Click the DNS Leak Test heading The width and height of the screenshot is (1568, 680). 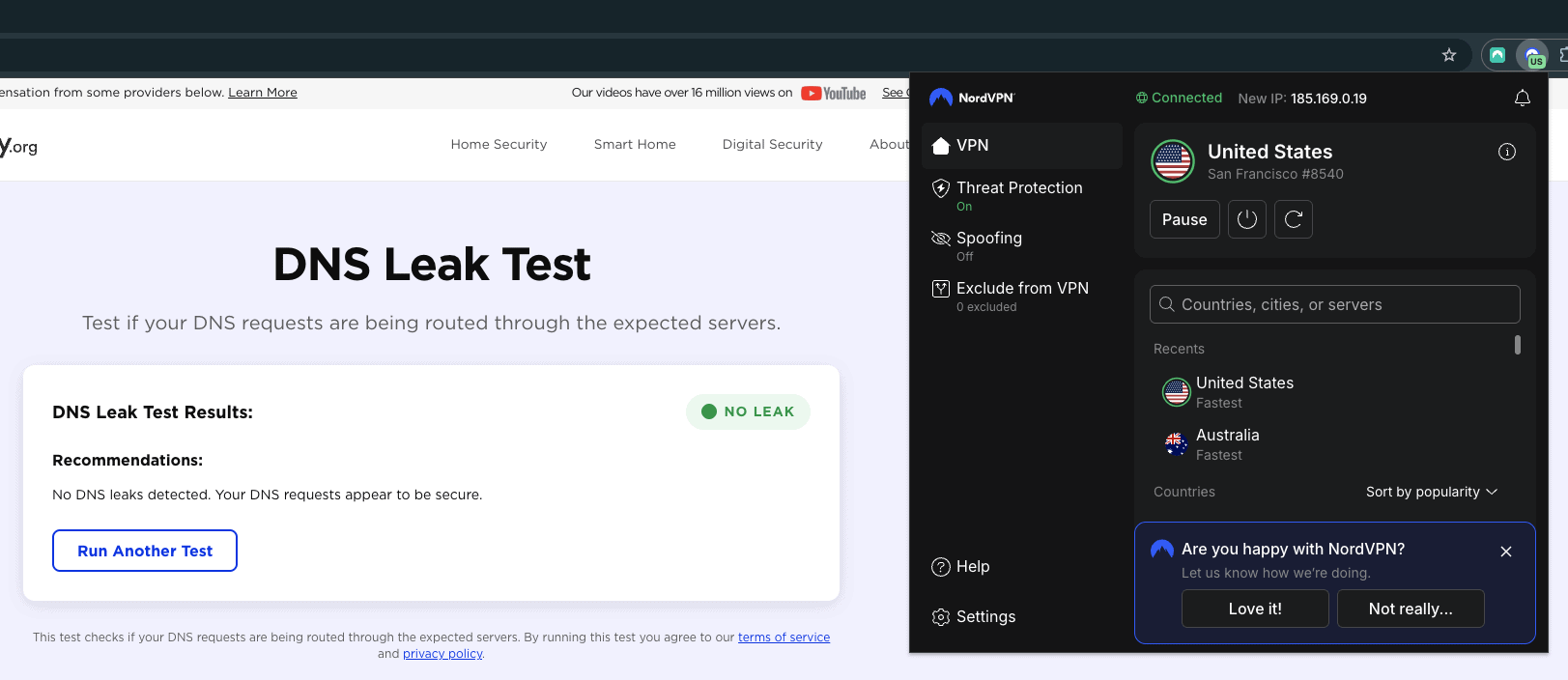click(x=432, y=265)
